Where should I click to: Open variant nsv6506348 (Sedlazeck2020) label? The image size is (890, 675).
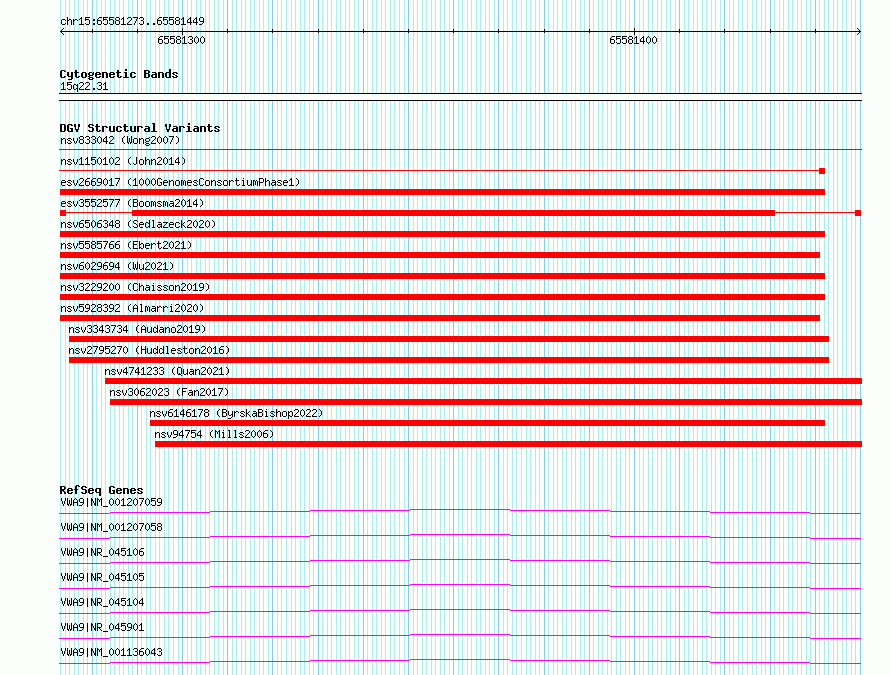pos(138,224)
